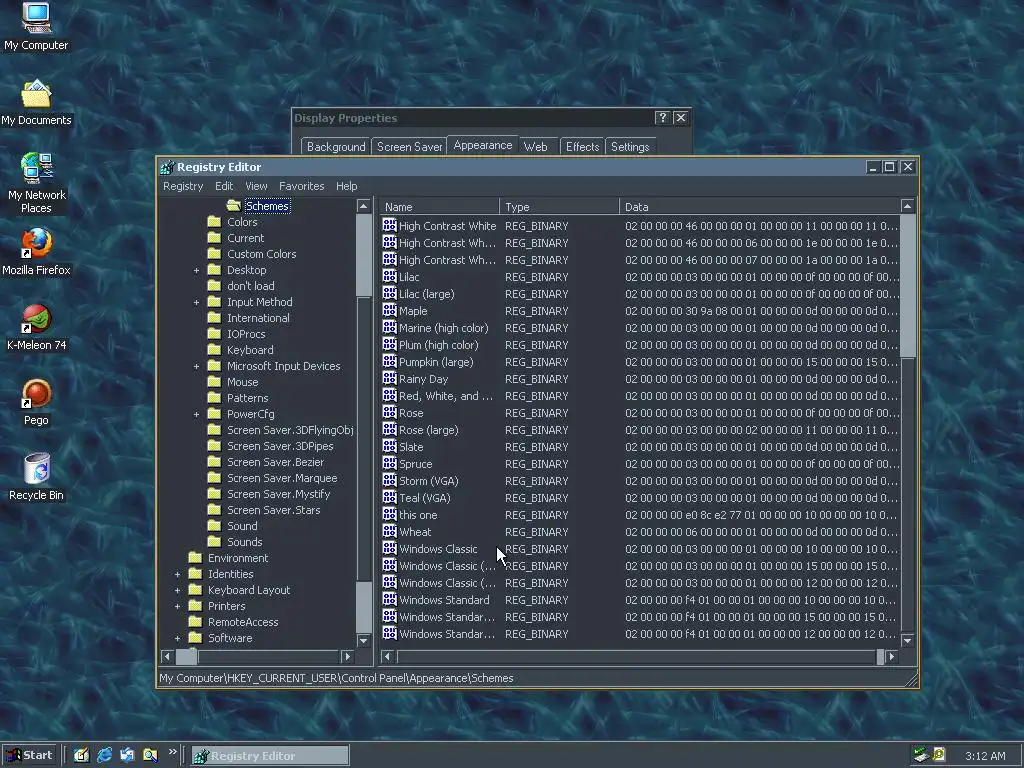This screenshot has width=1024, height=768.
Task: Click the Registry Editor title bar icon
Action: pos(167,167)
